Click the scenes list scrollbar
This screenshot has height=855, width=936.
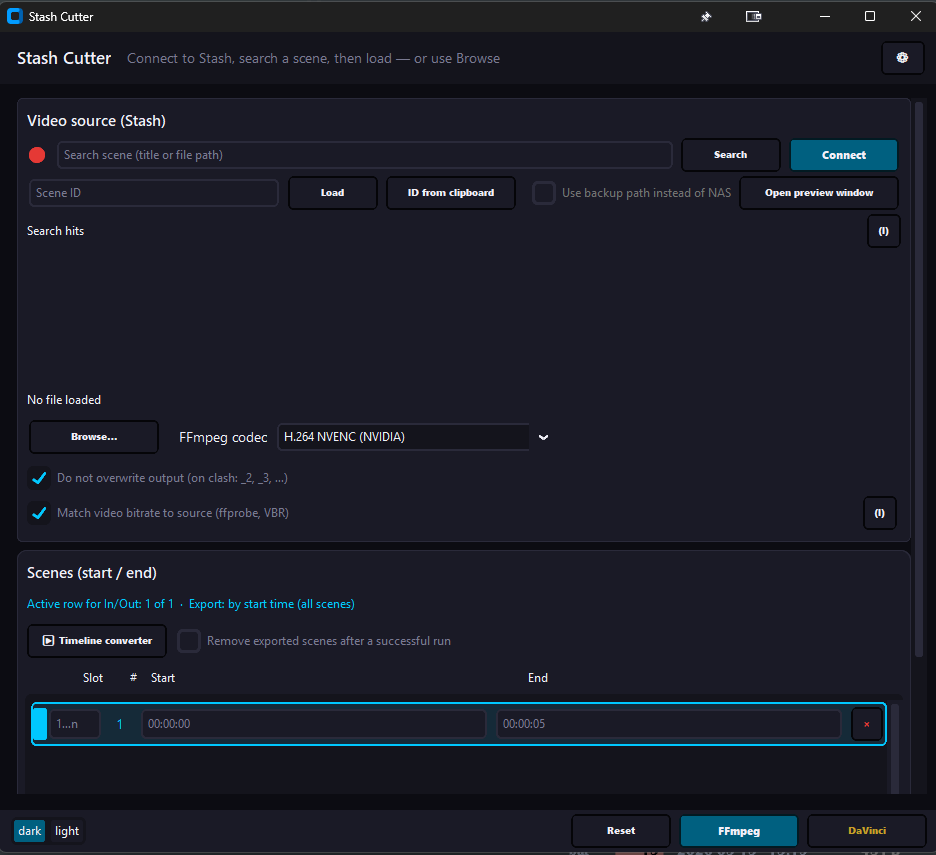tap(894, 749)
